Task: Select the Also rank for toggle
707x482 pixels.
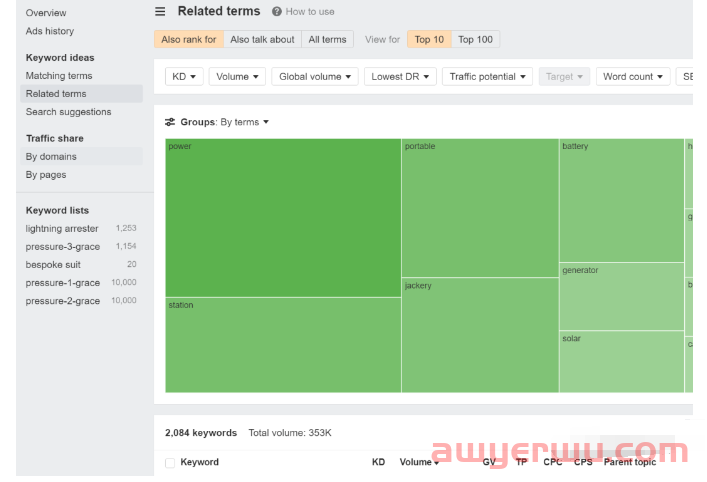Action: pyautogui.click(x=189, y=39)
